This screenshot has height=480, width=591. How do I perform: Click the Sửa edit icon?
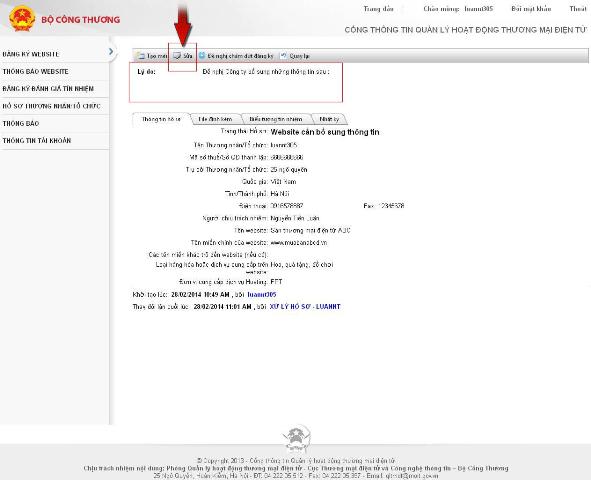(177, 56)
